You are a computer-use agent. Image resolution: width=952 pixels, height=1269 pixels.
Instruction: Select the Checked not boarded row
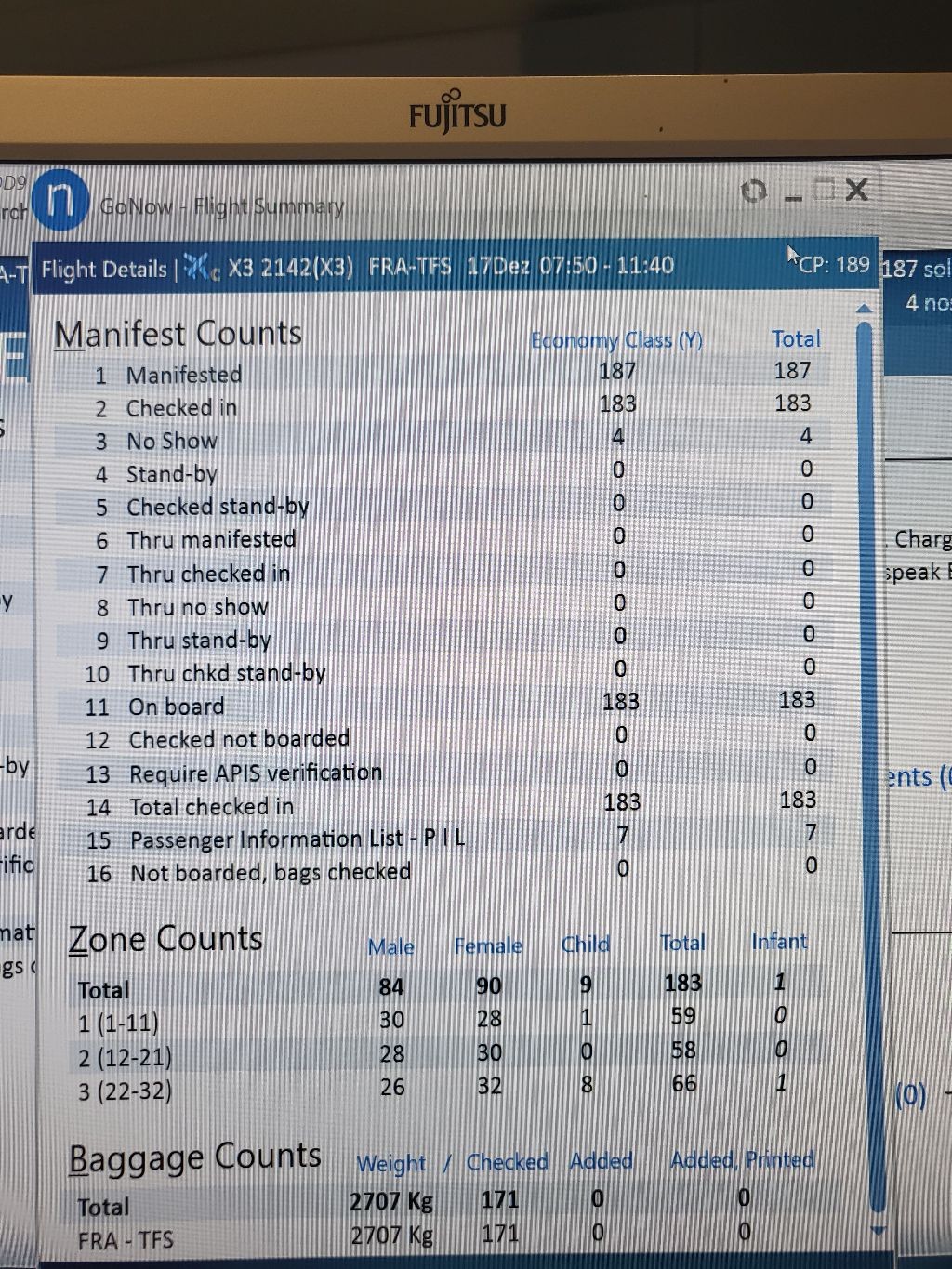click(239, 739)
